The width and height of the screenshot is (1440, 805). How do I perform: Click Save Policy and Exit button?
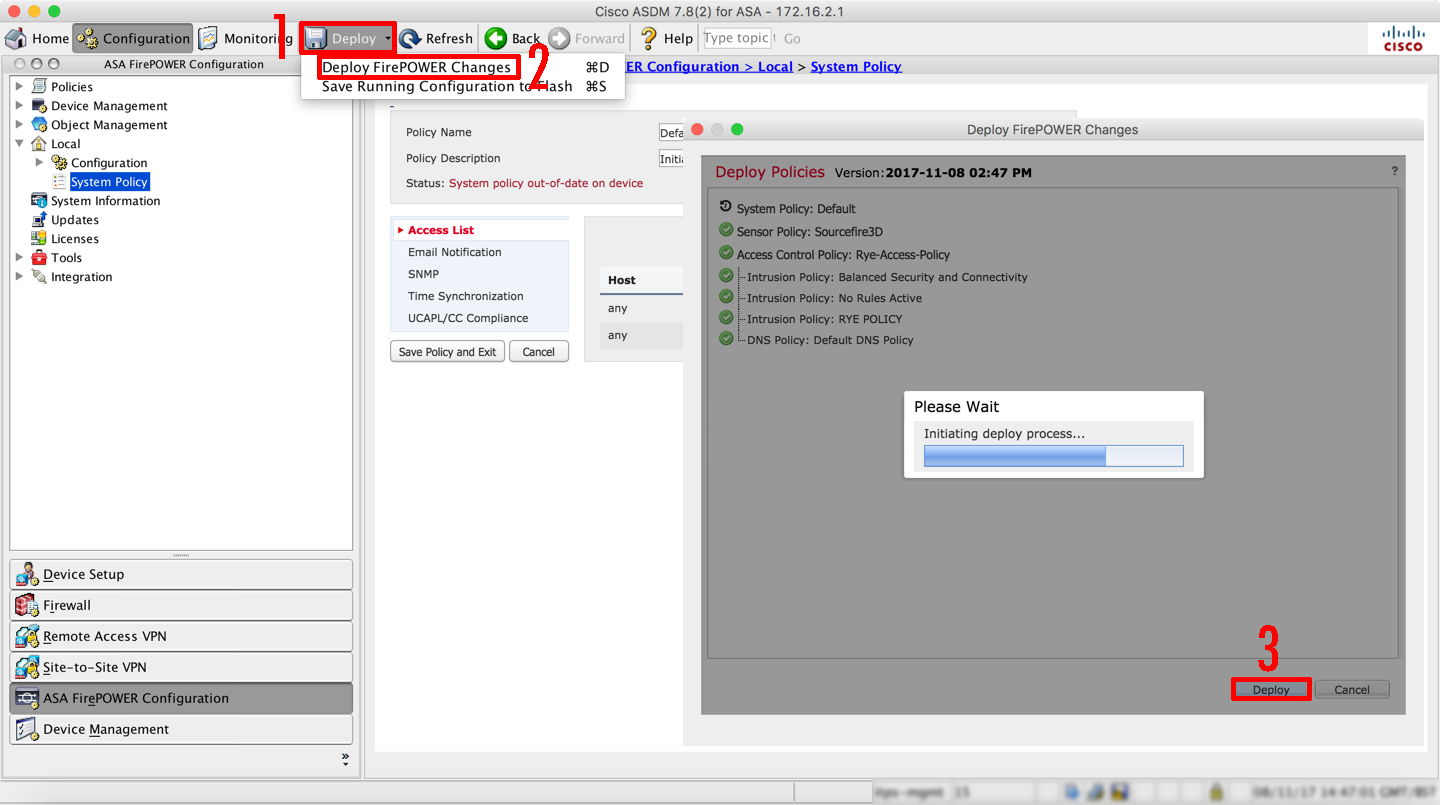pos(447,352)
